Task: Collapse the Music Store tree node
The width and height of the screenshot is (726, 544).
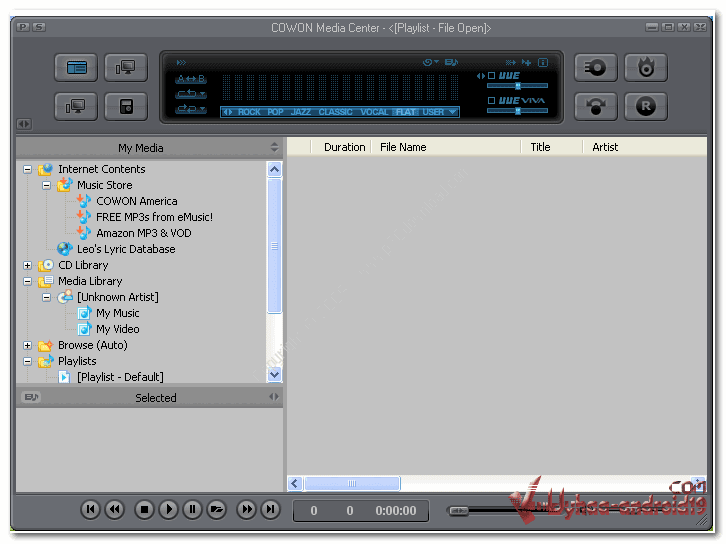Action: pyautogui.click(x=46, y=186)
